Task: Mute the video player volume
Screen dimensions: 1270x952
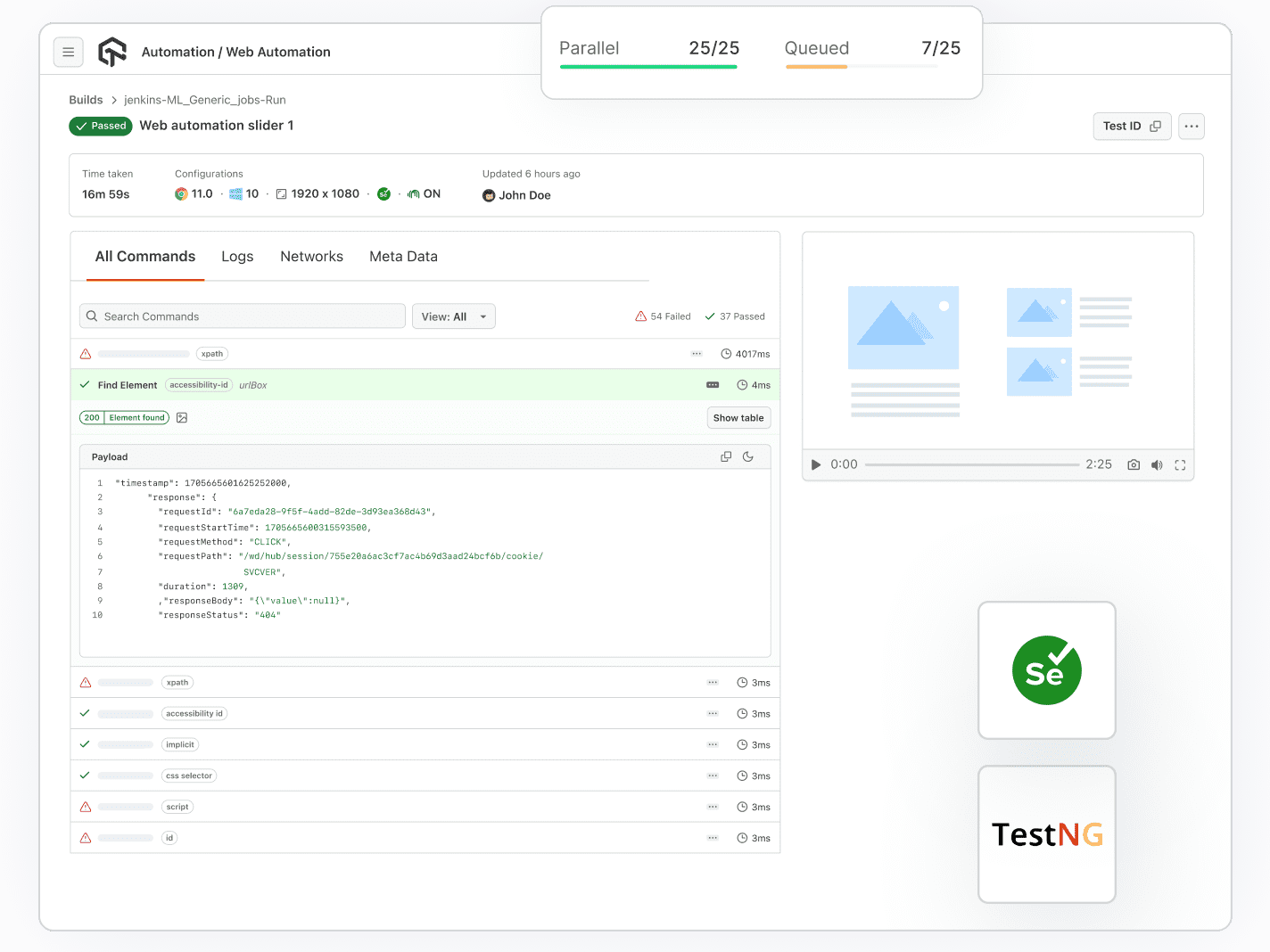Action: [1157, 464]
